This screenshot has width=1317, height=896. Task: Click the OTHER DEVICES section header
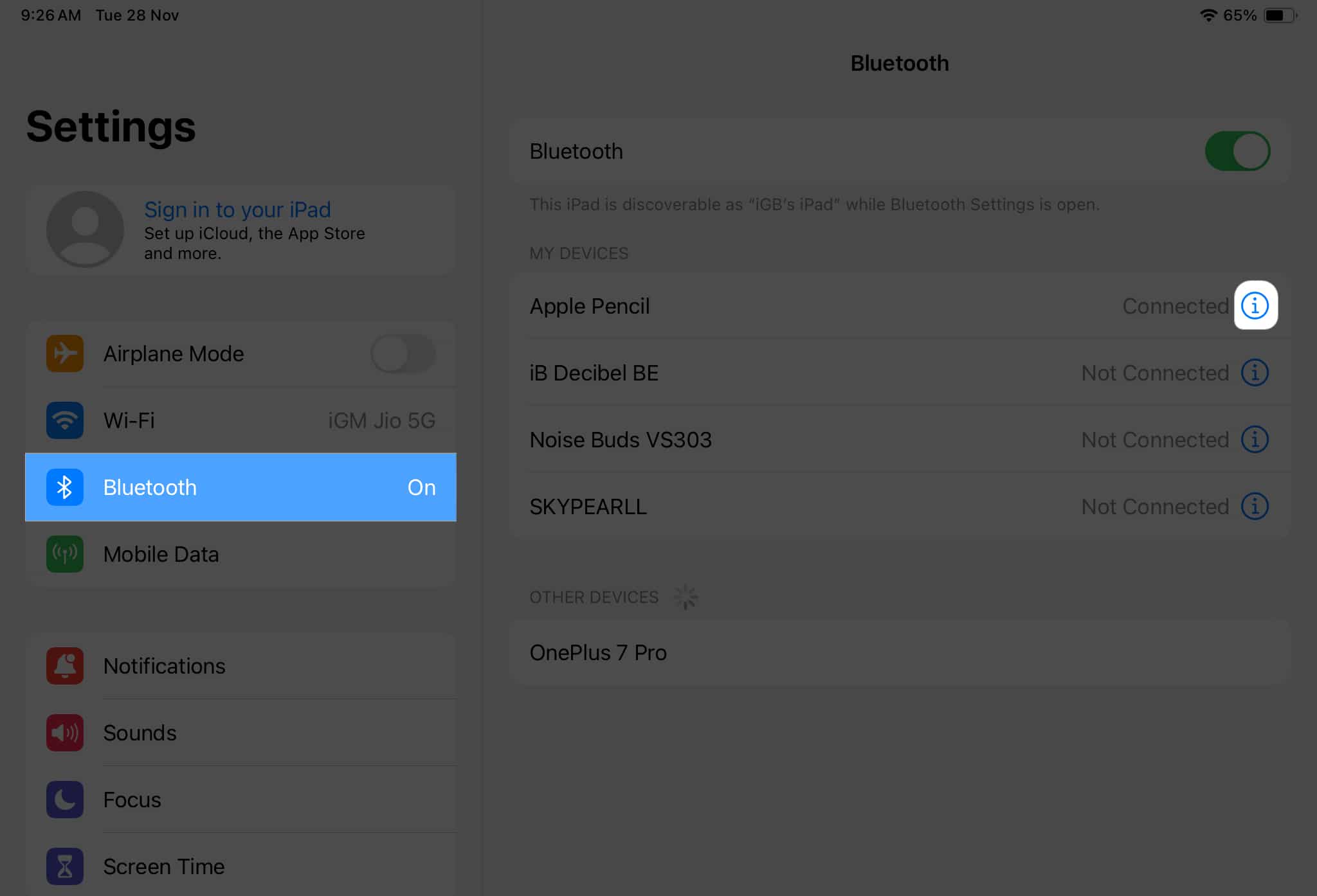[x=594, y=597]
